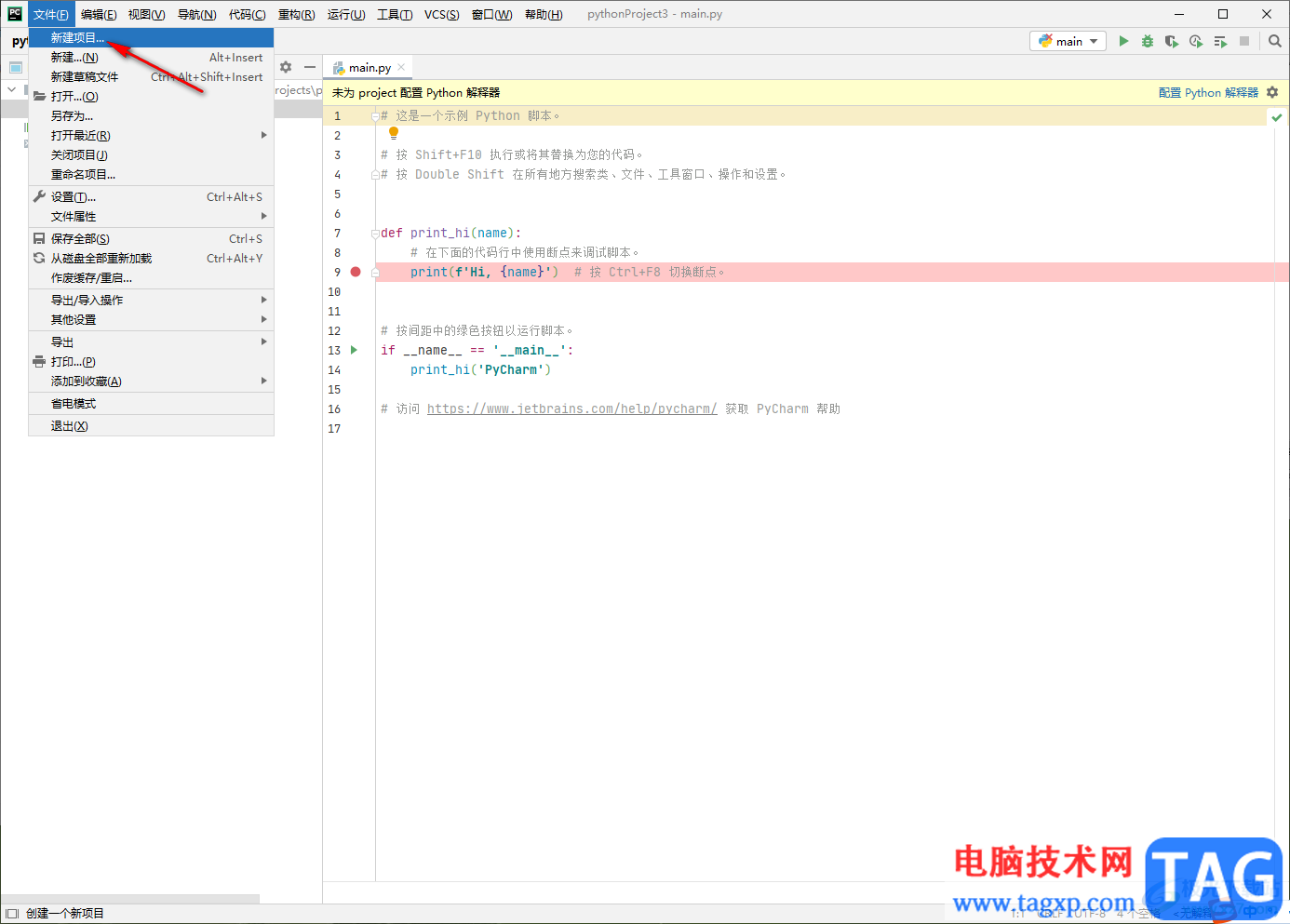The image size is (1290, 924).
Task: Select 从磁盘全部重新加载 menu entry
Action: pyautogui.click(x=151, y=258)
